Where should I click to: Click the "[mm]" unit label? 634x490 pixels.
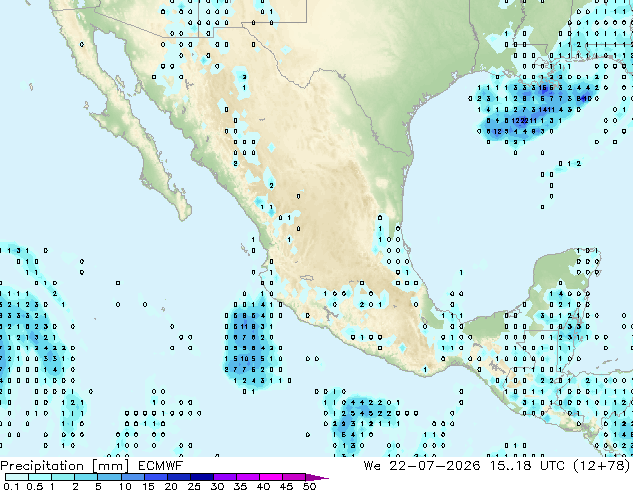pos(110,466)
